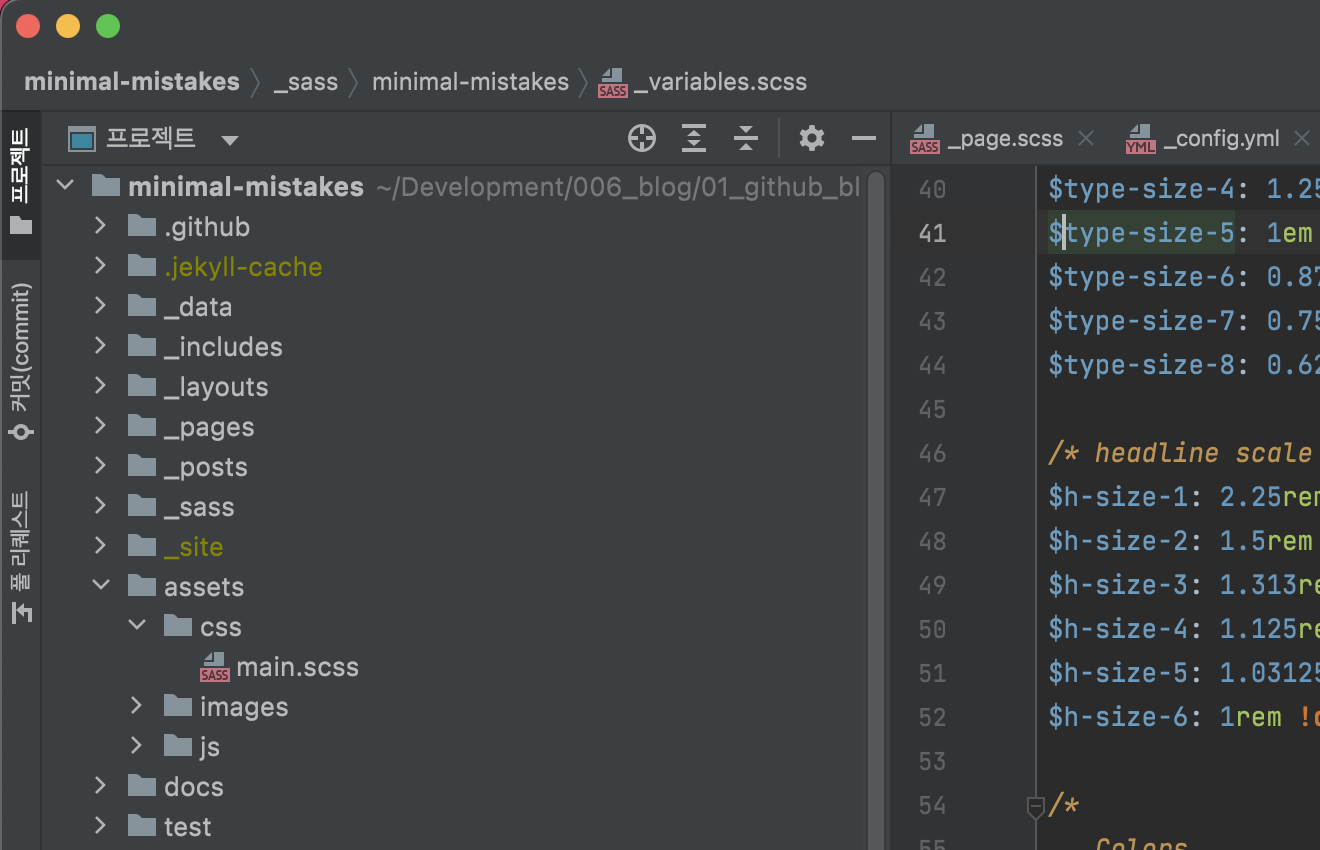Image resolution: width=1320 pixels, height=850 pixels.
Task: Expand _sass folder chevron
Action: pyautogui.click(x=100, y=506)
